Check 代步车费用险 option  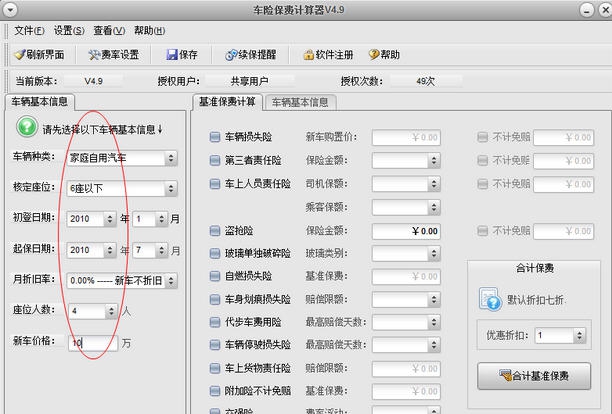pos(215,322)
